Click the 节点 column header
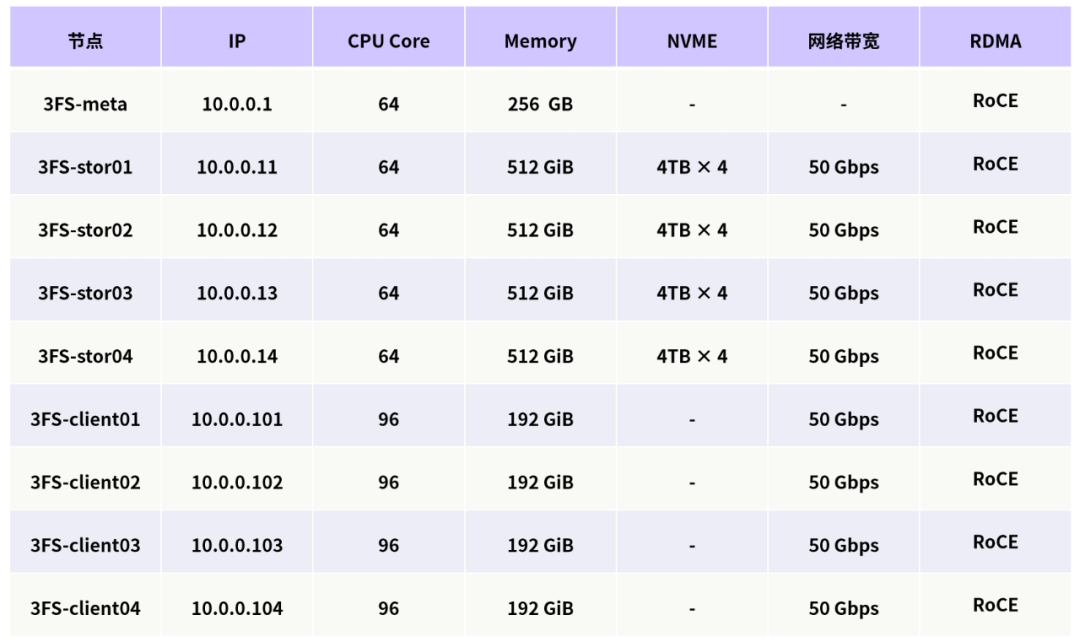This screenshot has width=1080, height=642. [85, 41]
